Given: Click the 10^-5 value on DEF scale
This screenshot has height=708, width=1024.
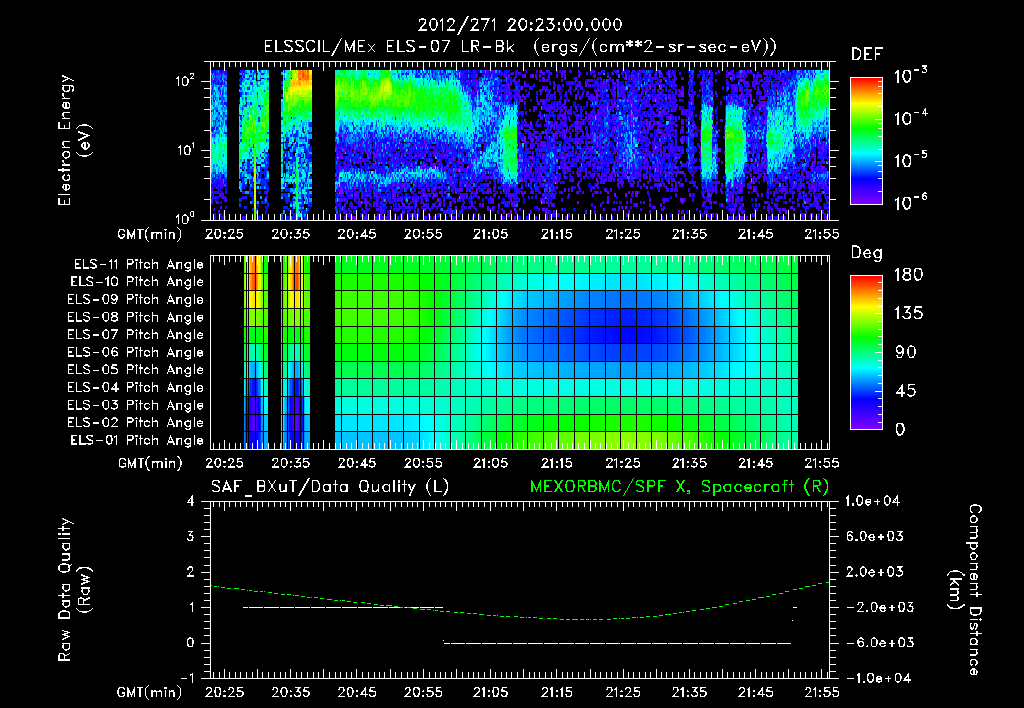Looking at the screenshot, I should [x=910, y=160].
